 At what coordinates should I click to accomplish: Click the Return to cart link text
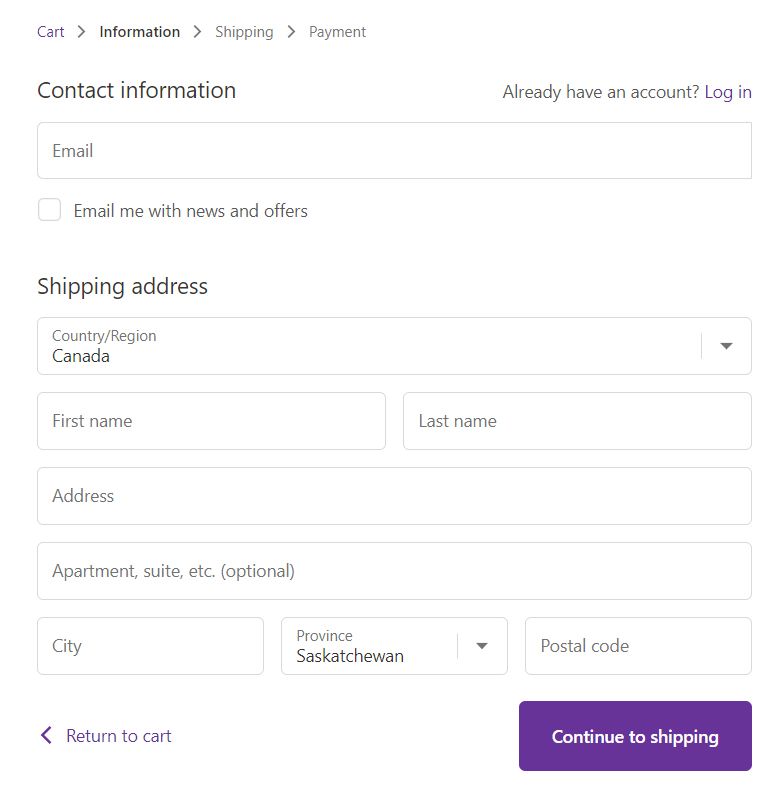pos(118,736)
